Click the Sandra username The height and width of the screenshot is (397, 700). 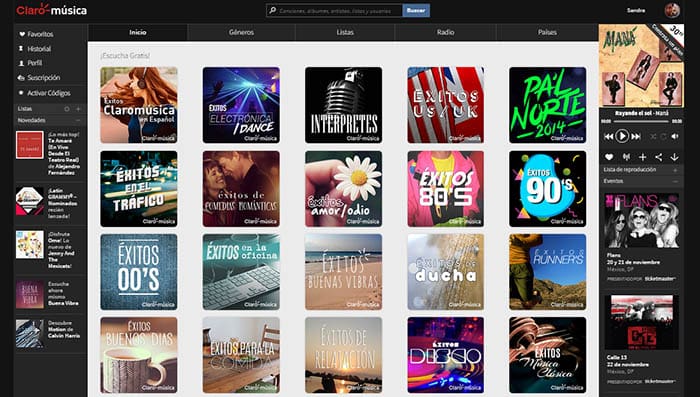point(636,10)
